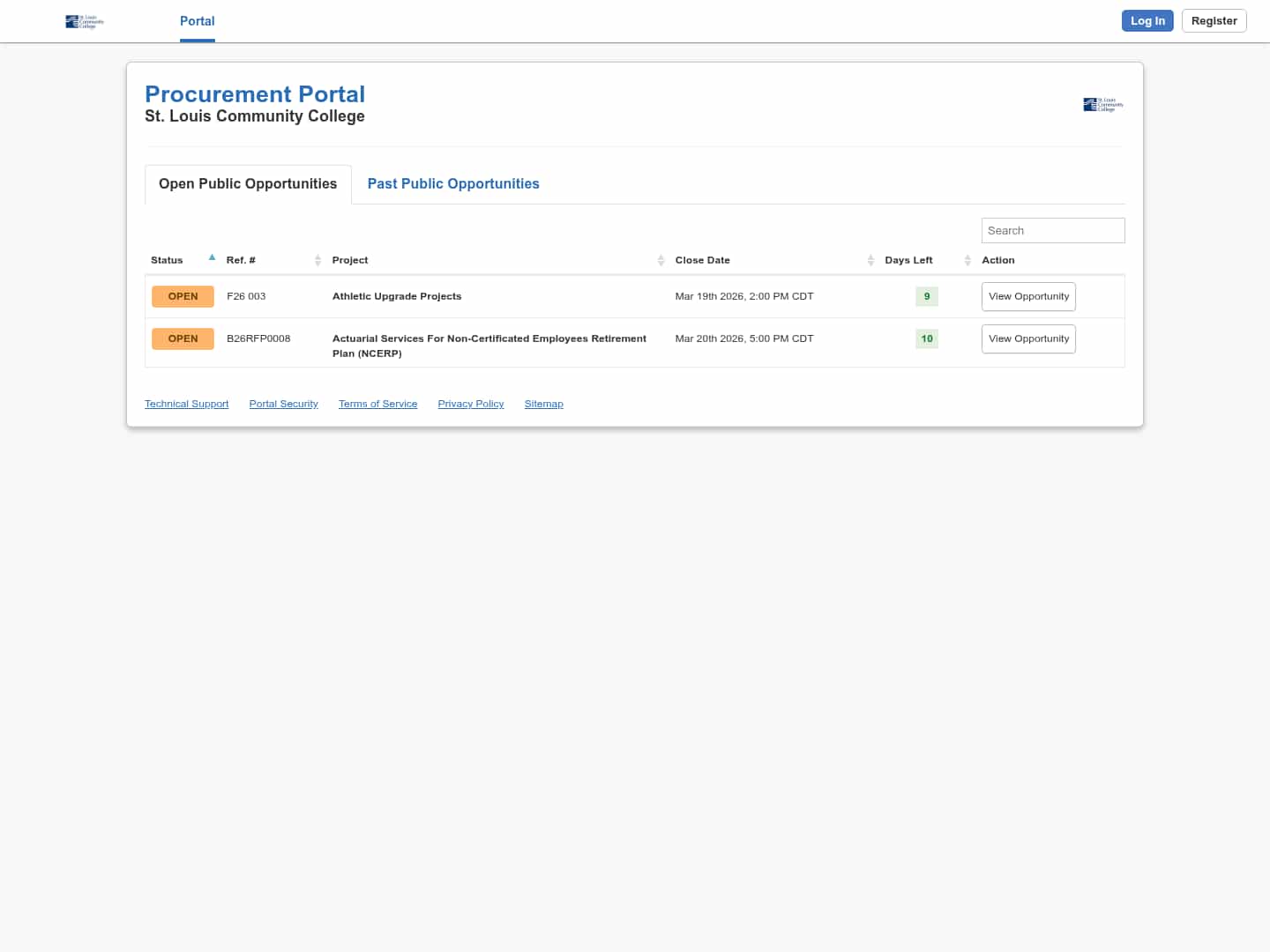Open the Privacy Policy link
This screenshot has width=1270, height=952.
click(471, 404)
